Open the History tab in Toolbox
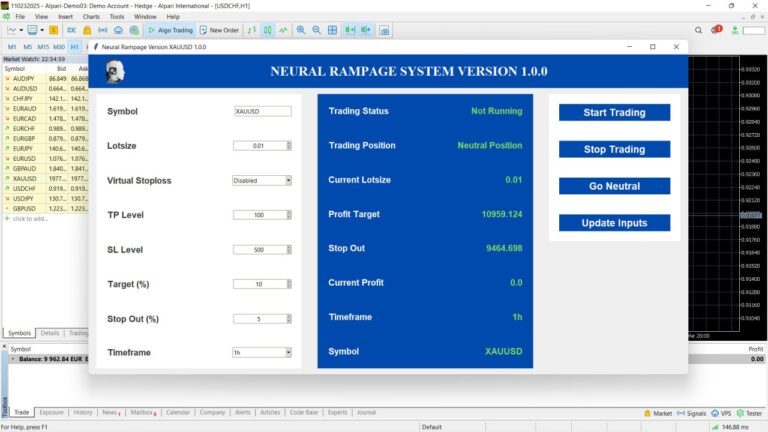Screen dimensions: 768x432 83,412
